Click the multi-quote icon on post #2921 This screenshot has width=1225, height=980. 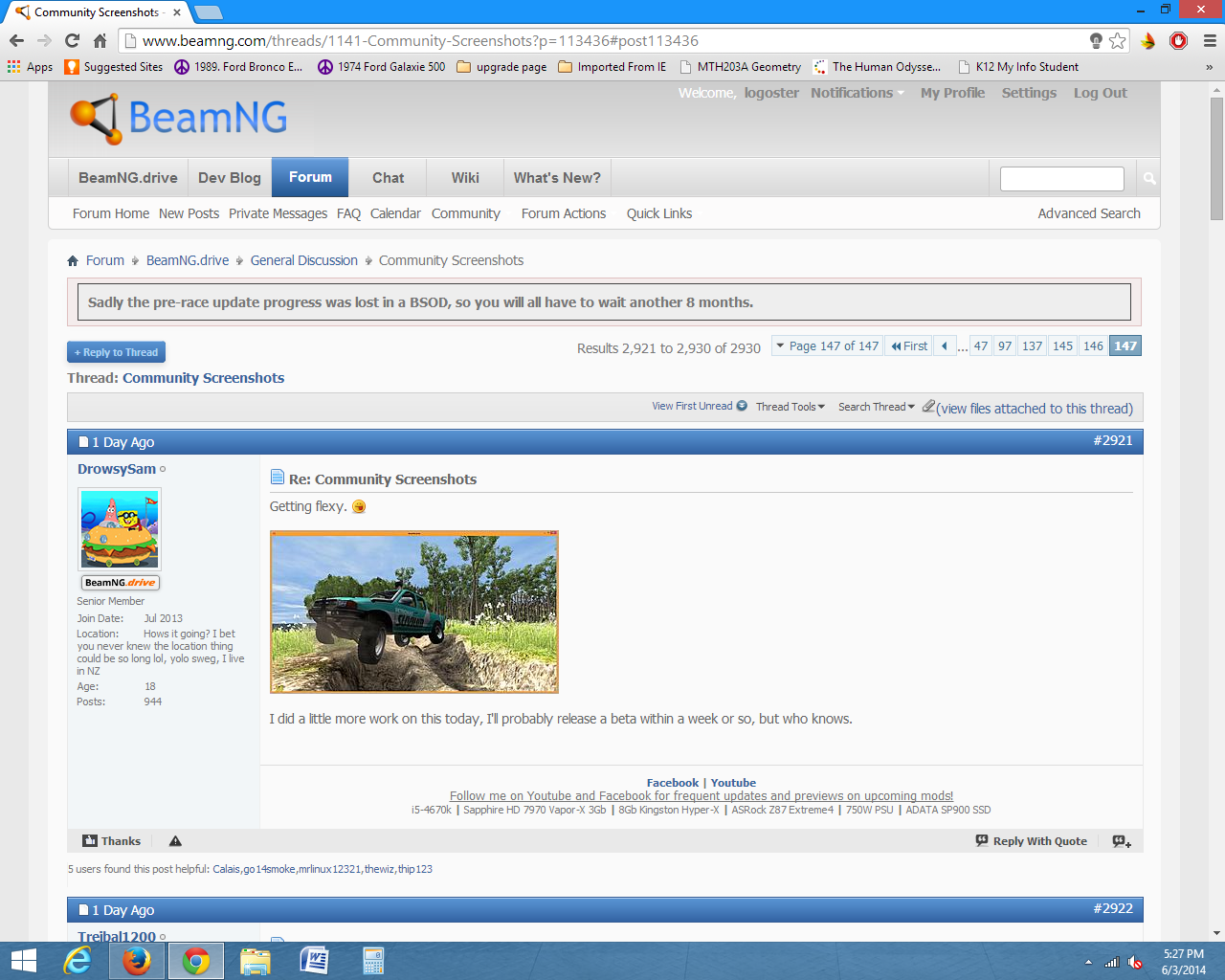1122,841
